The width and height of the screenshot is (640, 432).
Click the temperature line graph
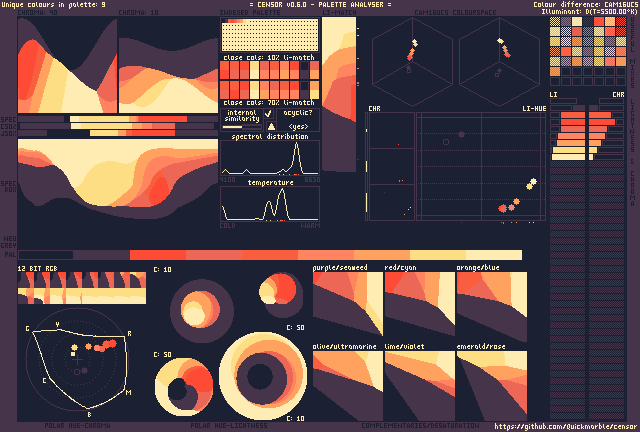coord(270,204)
